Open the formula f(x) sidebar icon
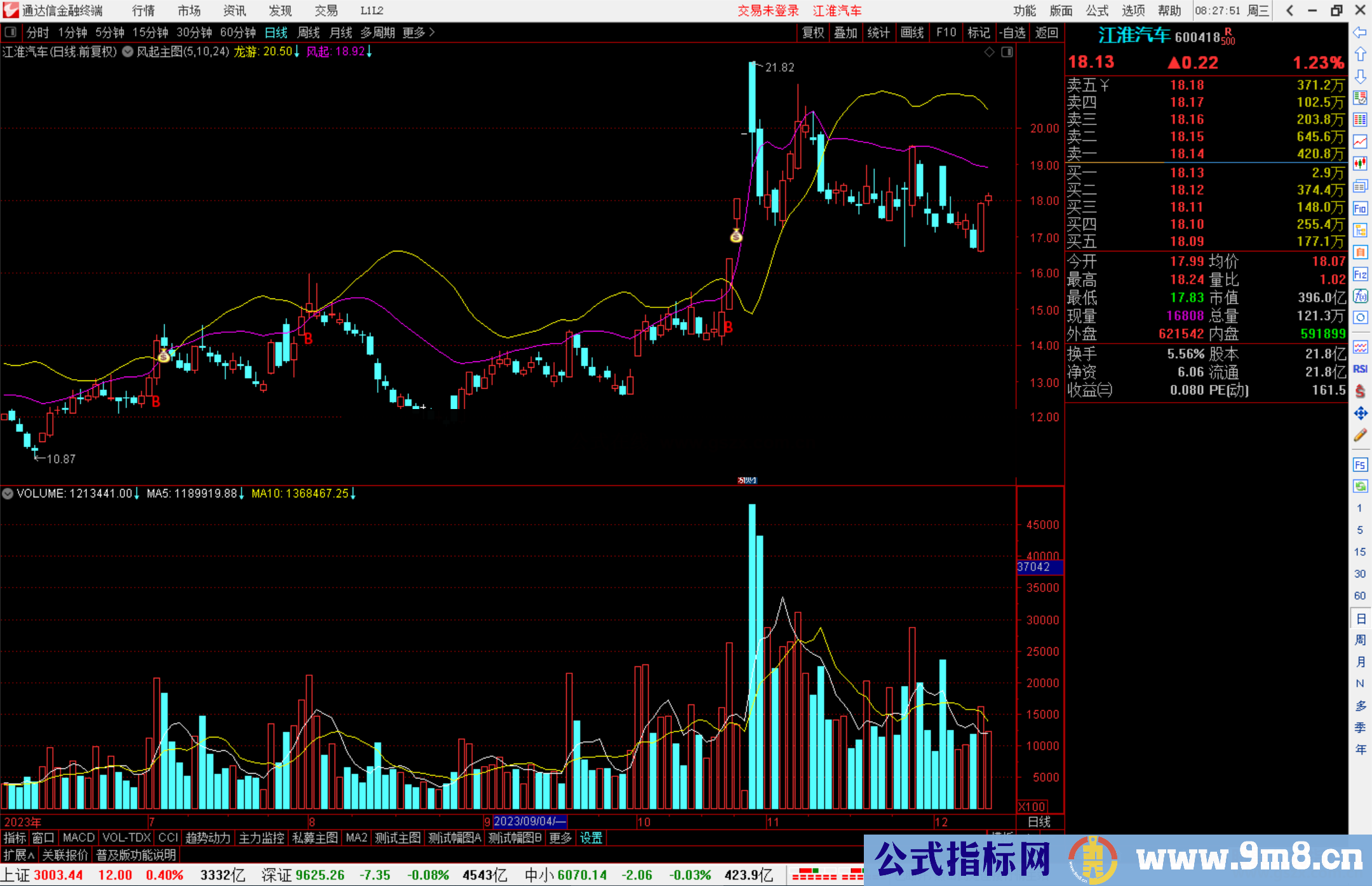 coord(1360,297)
